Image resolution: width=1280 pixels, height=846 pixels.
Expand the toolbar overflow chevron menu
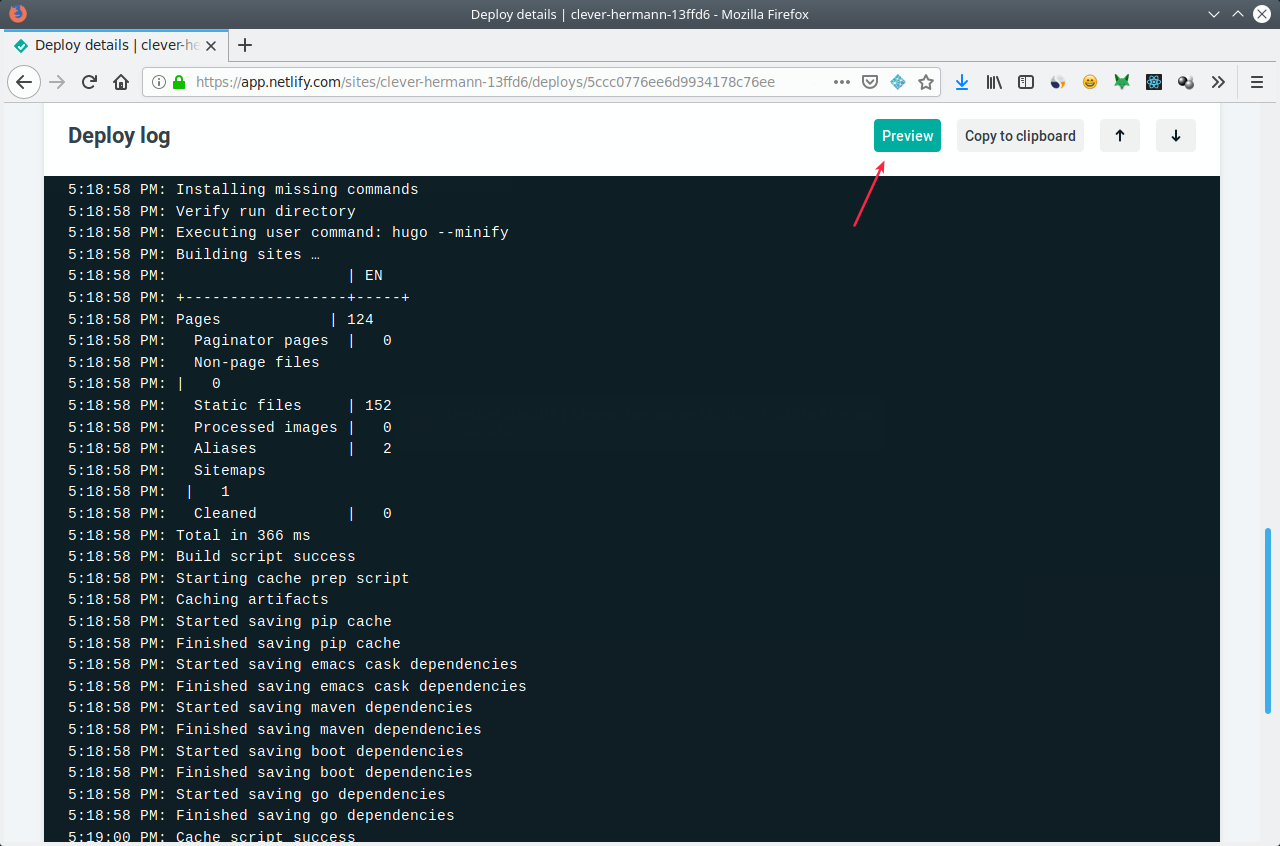click(x=1218, y=82)
